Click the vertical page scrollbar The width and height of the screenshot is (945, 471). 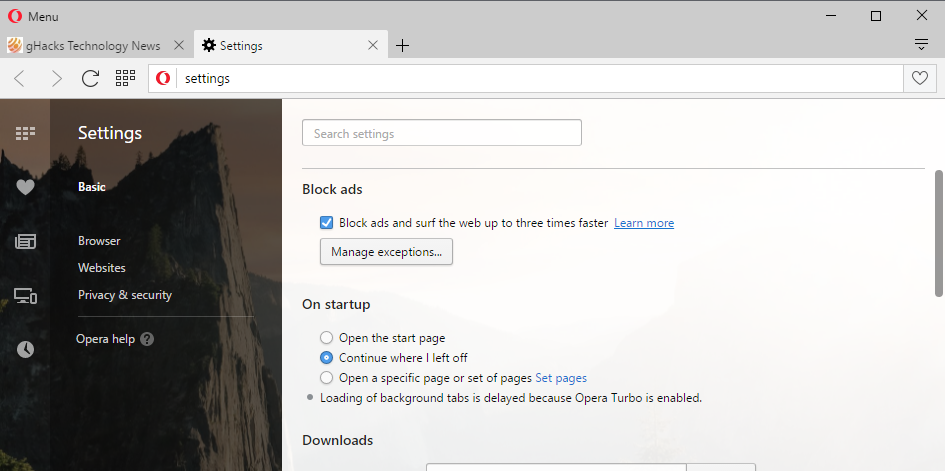click(938, 233)
